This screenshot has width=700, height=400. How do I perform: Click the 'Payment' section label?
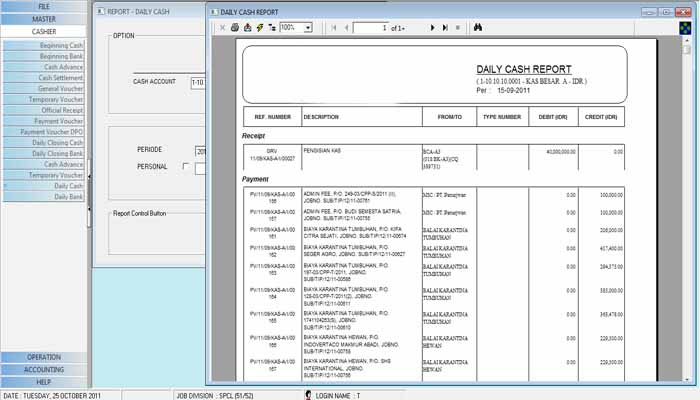tap(255, 179)
